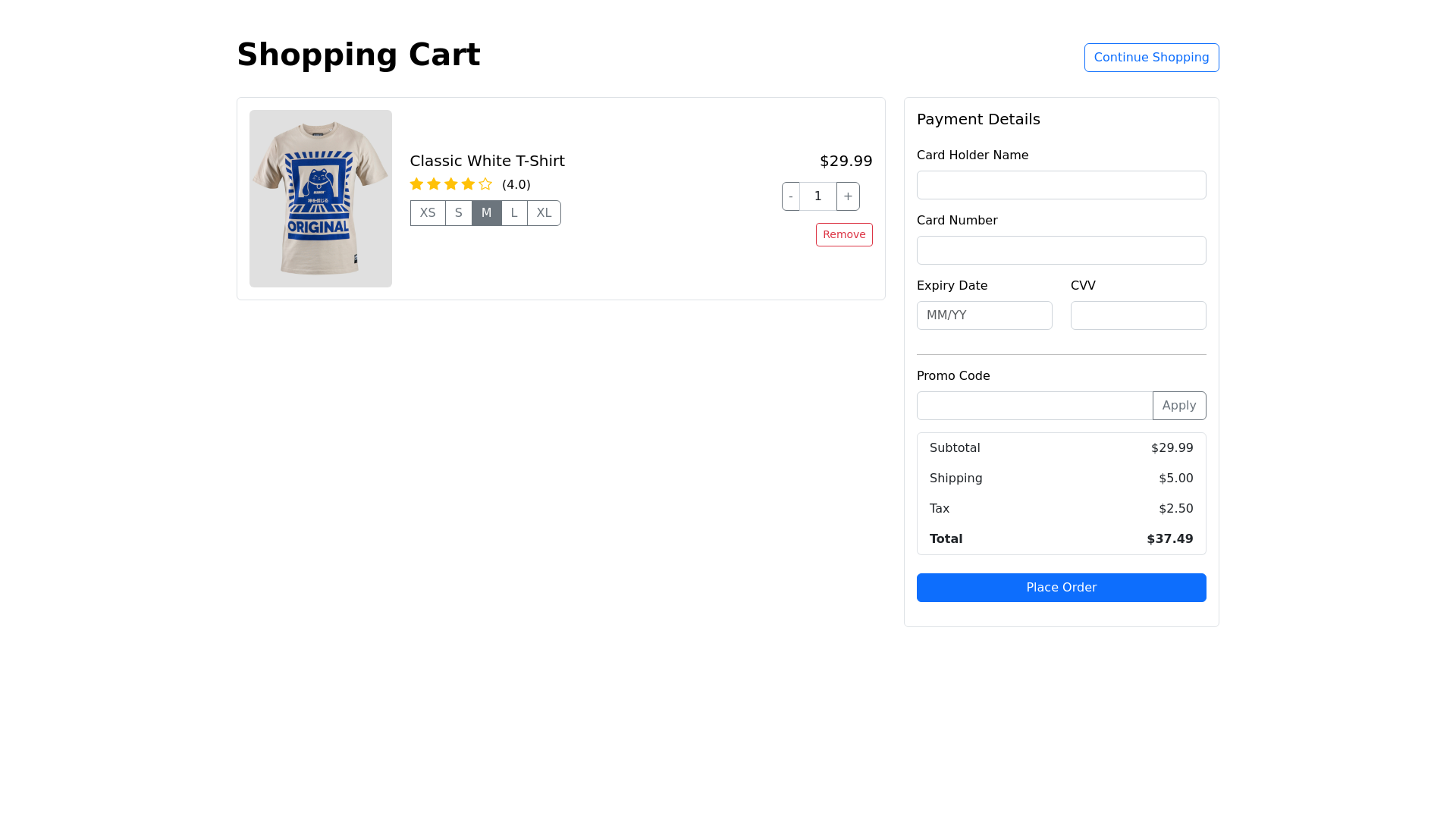Click Continue Shopping button
This screenshot has height=819, width=1456.
pos(1151,58)
